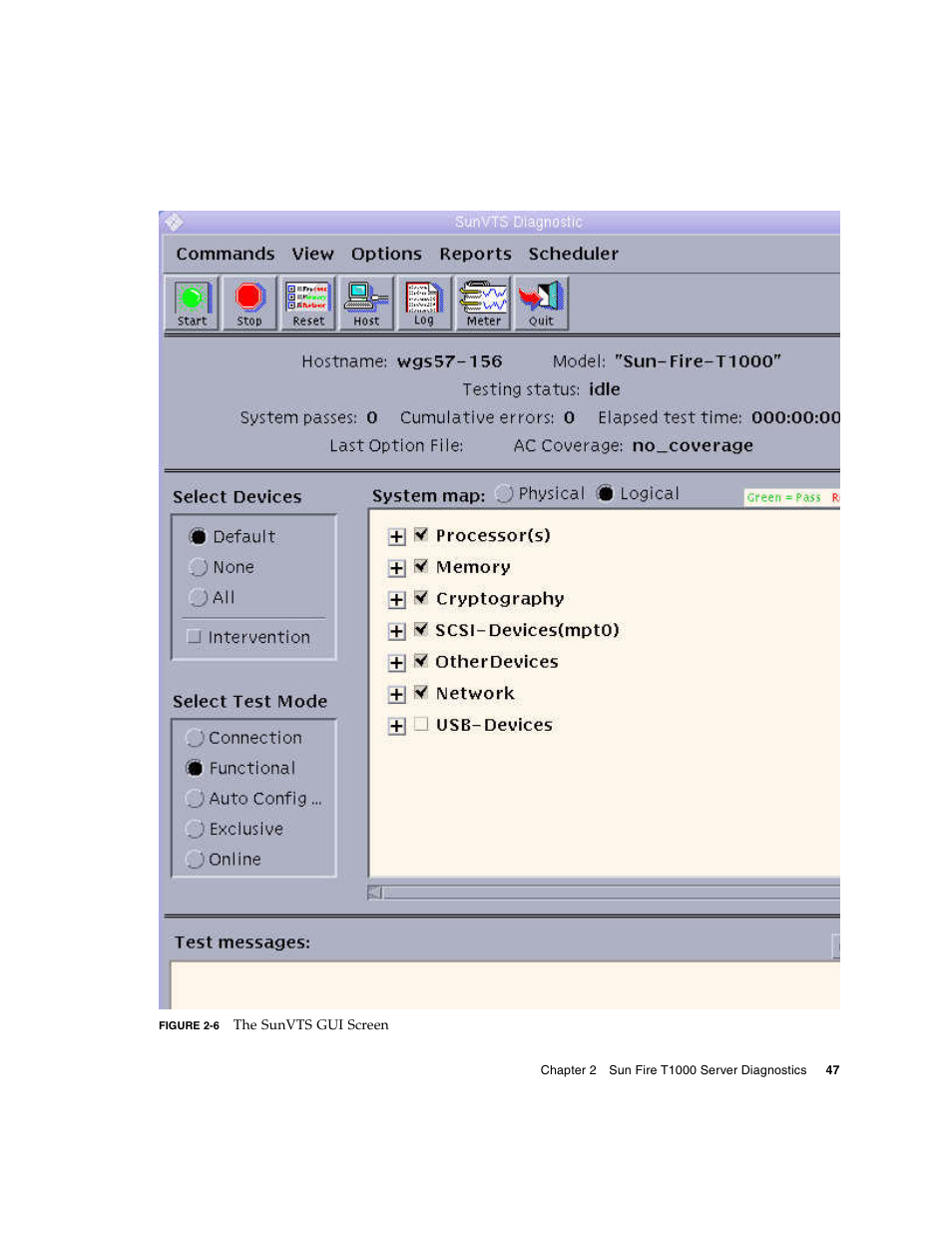This screenshot has height=1233, width=952.
Task: Open the Log viewer toolbar icon
Action: point(423,304)
